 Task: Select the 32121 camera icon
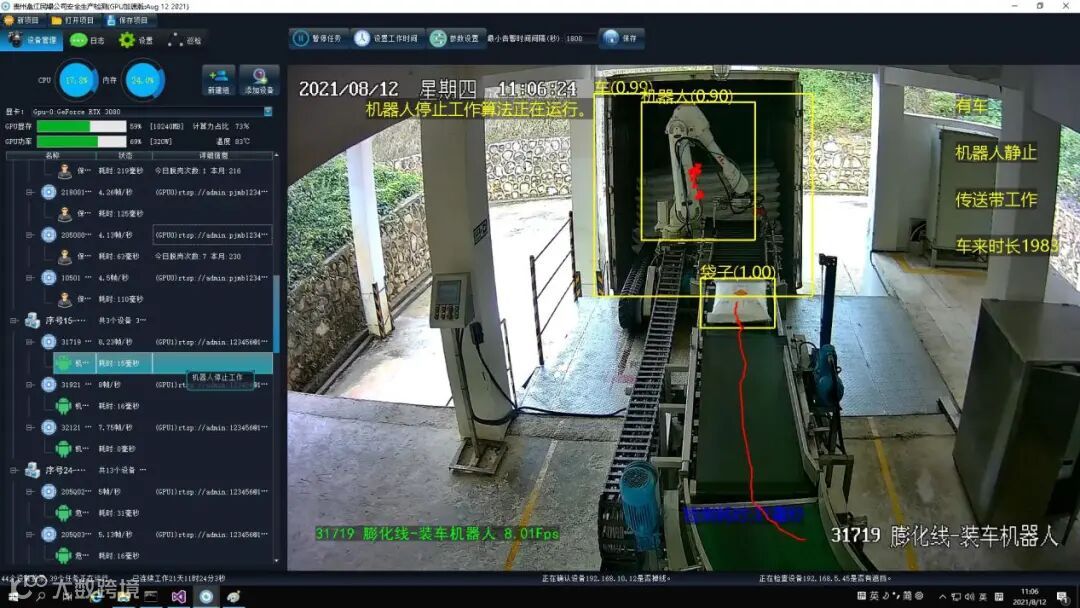point(48,427)
